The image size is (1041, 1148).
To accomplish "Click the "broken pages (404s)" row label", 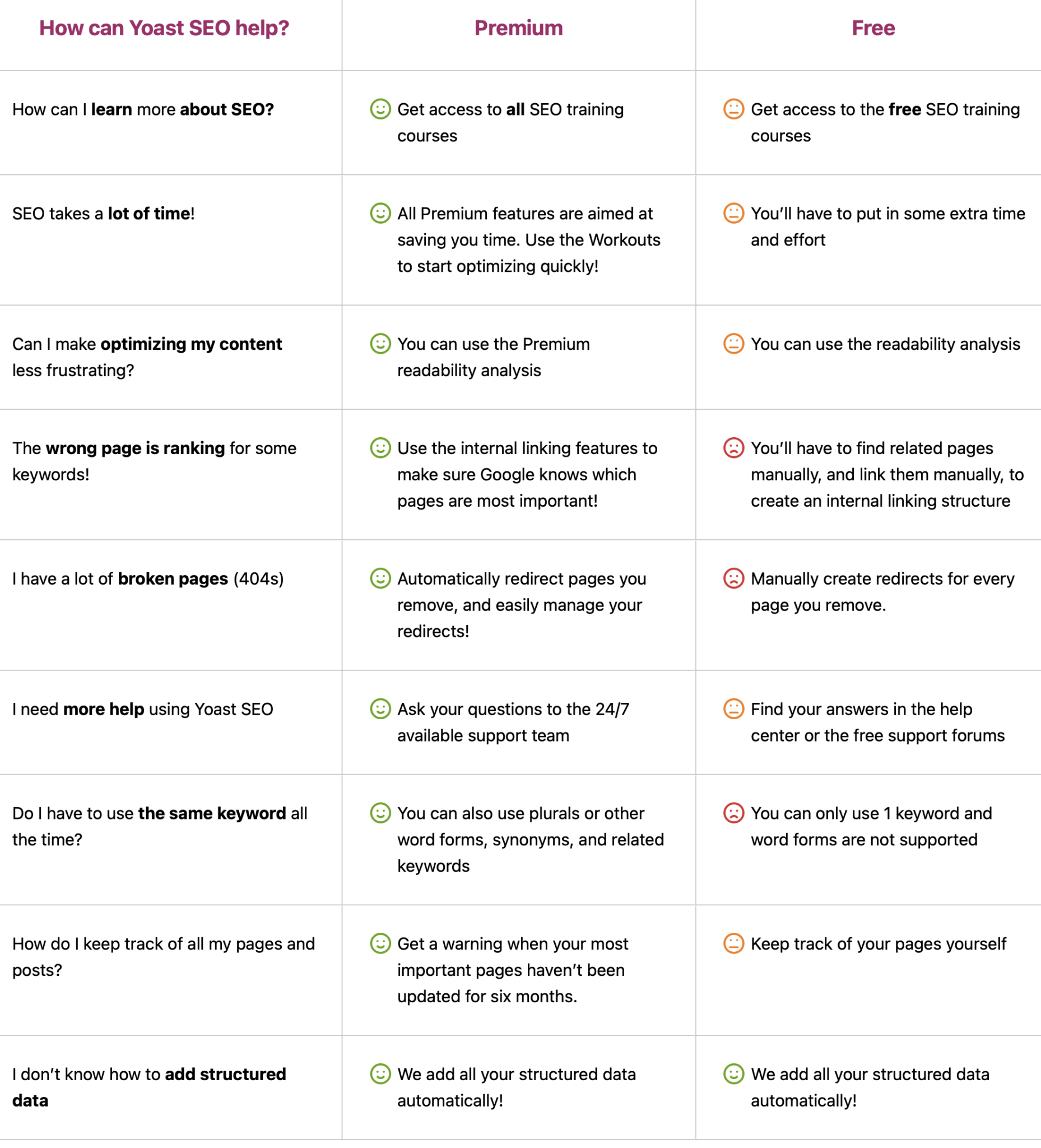I will (148, 578).
